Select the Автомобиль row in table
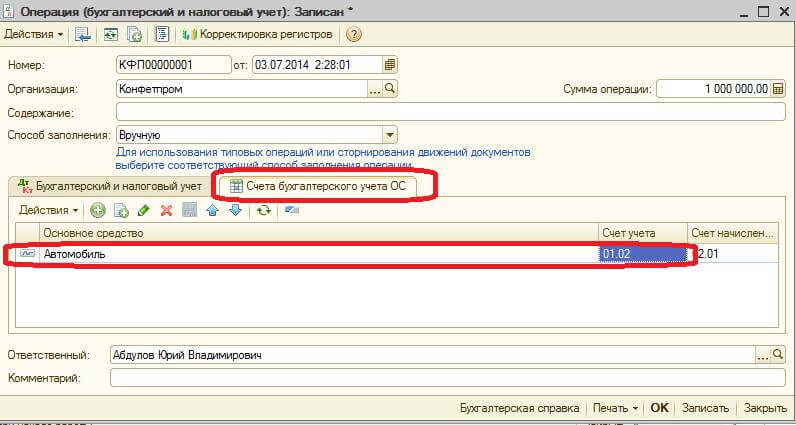 (x=300, y=254)
